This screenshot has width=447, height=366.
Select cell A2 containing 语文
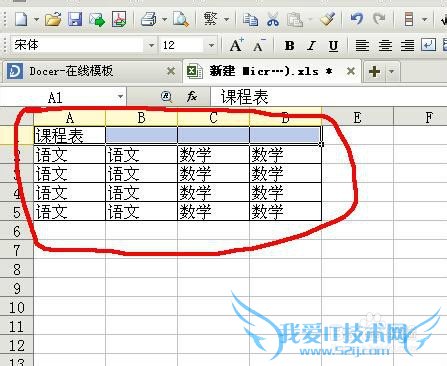pos(69,154)
